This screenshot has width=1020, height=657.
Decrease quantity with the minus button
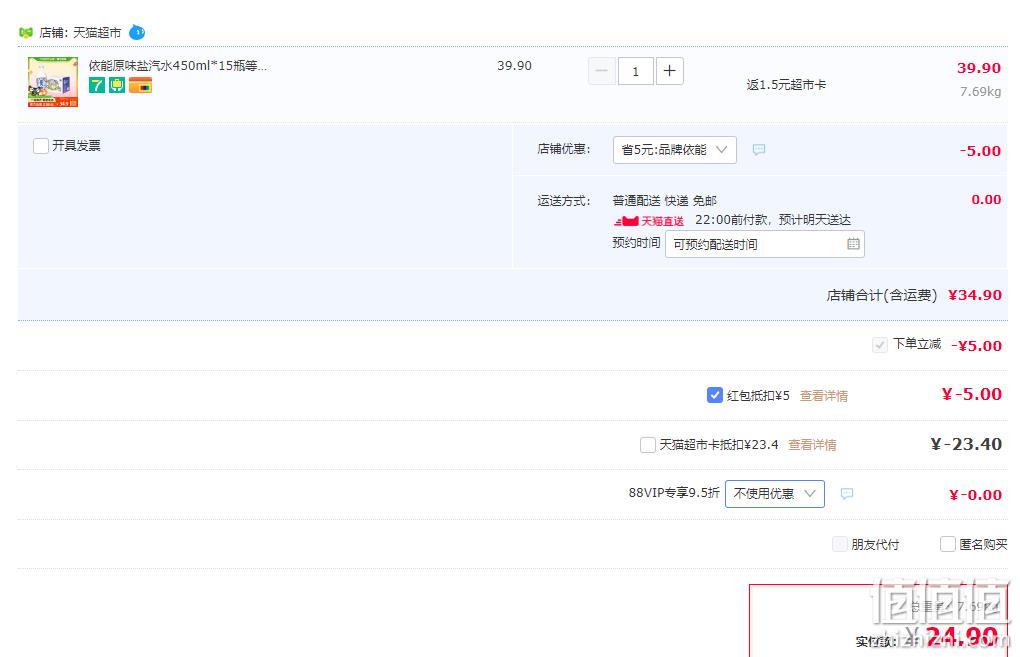pos(602,71)
